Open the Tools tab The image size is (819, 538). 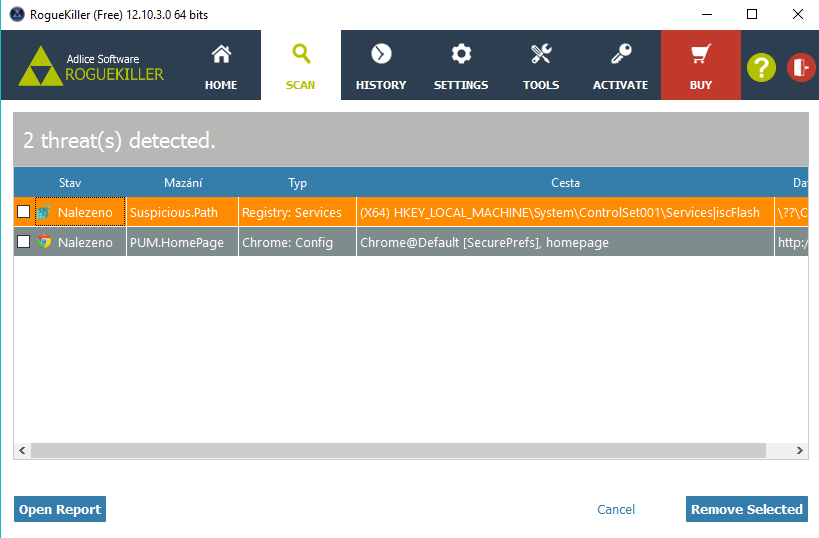click(x=541, y=65)
